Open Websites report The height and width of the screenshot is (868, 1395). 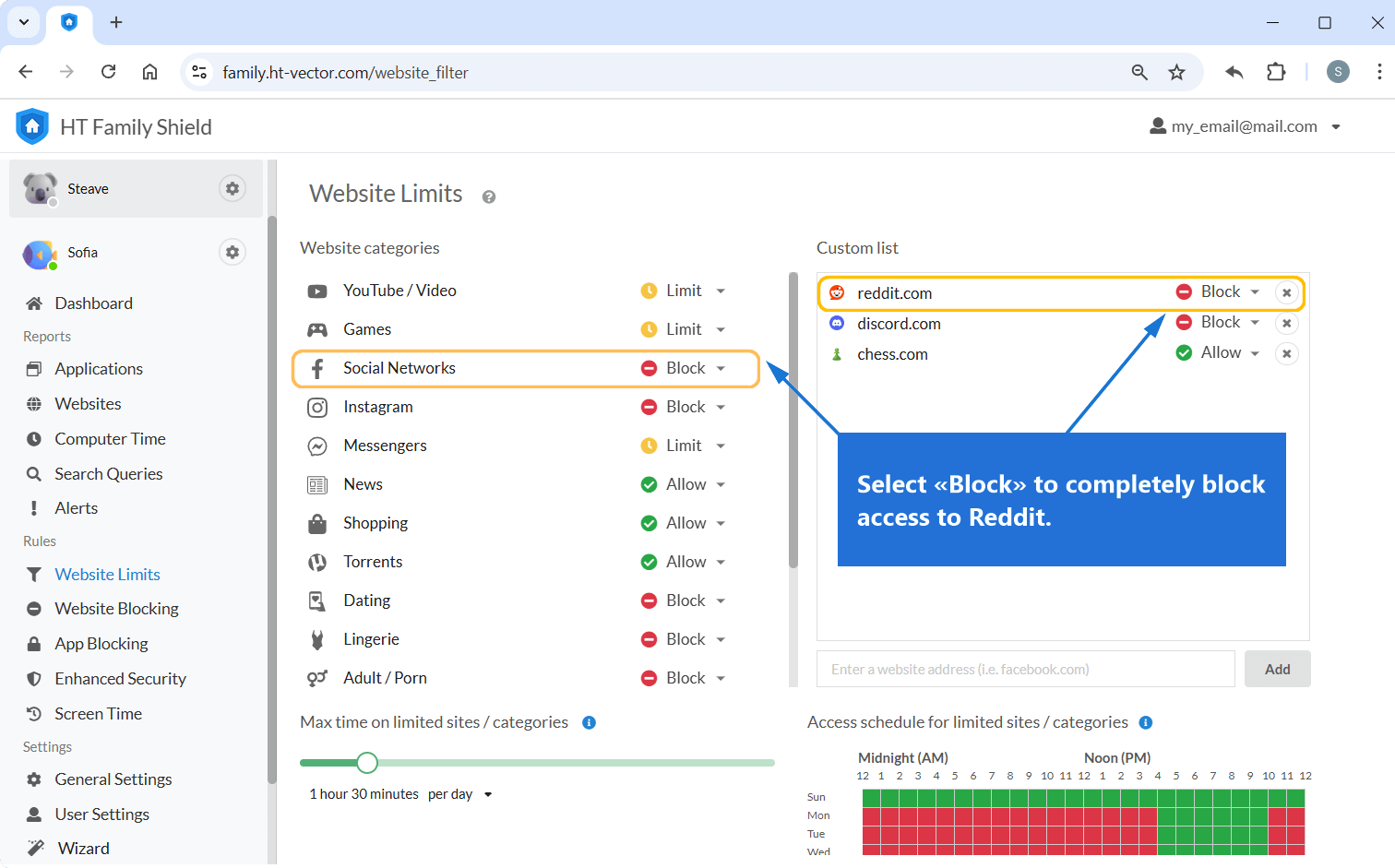pyautogui.click(x=88, y=404)
